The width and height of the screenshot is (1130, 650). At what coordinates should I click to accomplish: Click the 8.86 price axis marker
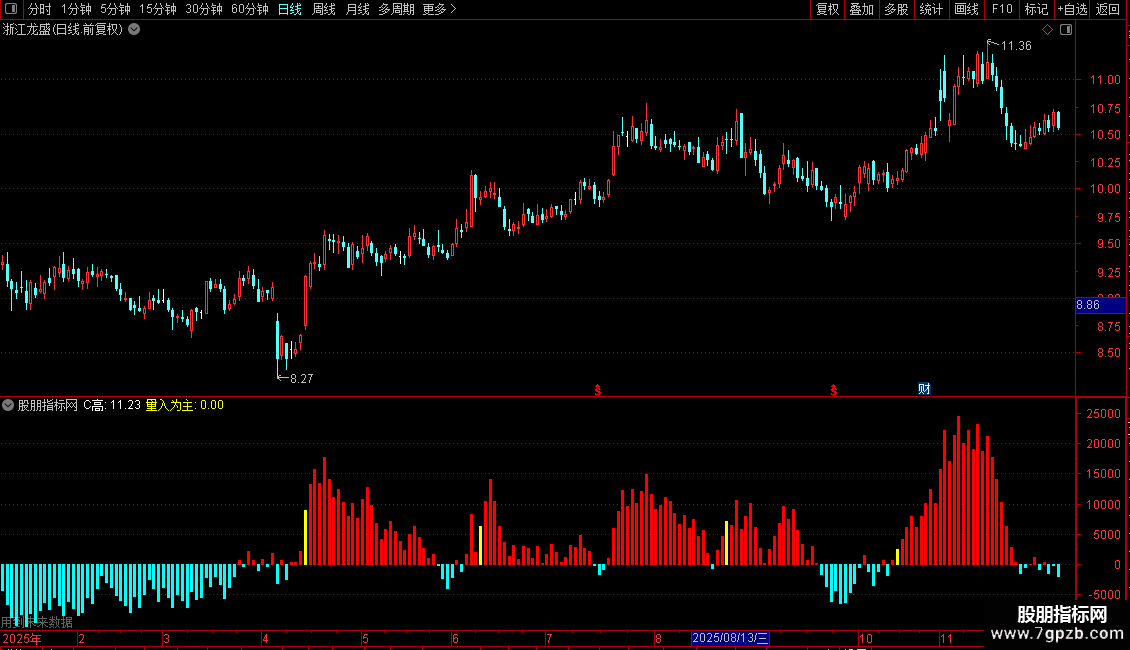[1100, 305]
